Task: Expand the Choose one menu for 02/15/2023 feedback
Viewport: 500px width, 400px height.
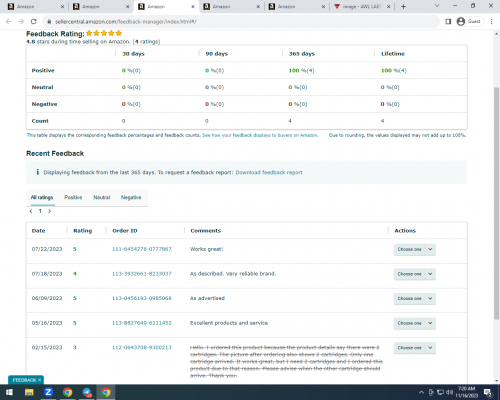Action: (x=415, y=348)
